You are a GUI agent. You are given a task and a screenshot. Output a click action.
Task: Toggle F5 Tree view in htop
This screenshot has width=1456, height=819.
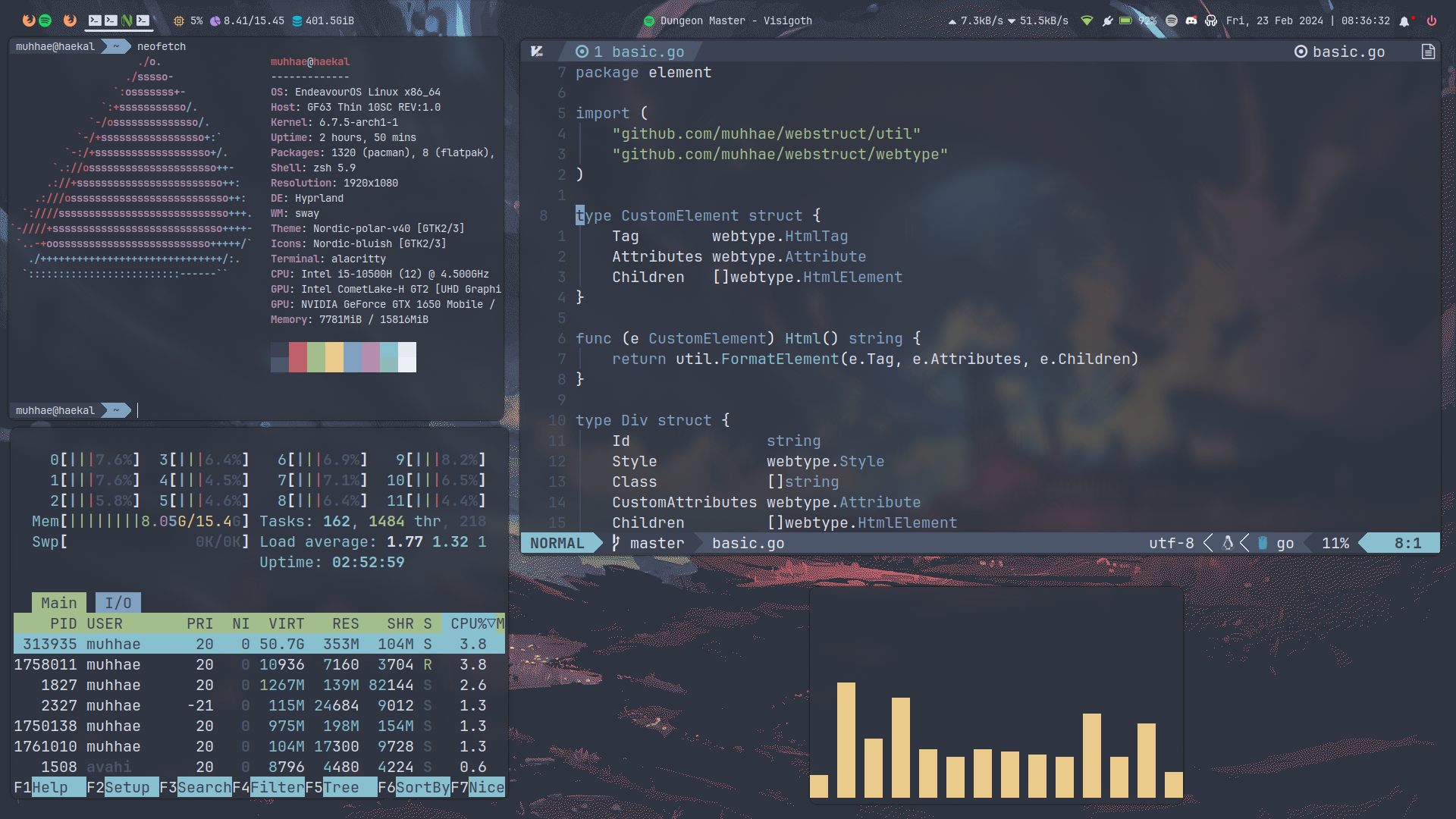[x=340, y=787]
